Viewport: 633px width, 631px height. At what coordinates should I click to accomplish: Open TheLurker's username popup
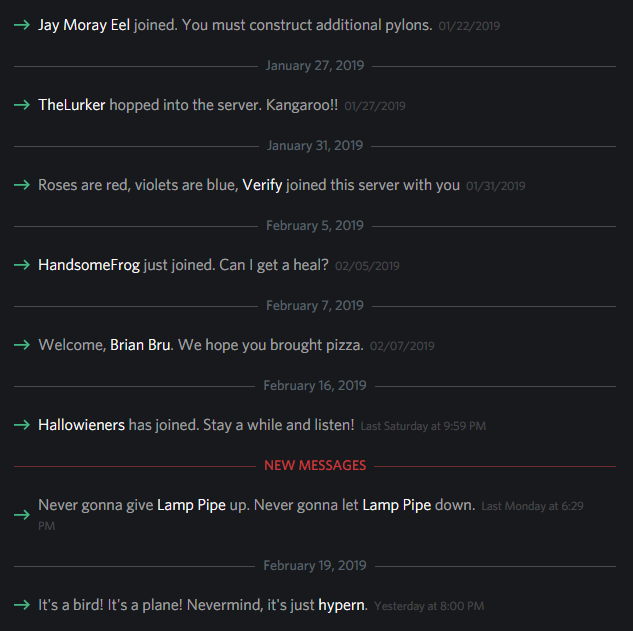[71, 105]
